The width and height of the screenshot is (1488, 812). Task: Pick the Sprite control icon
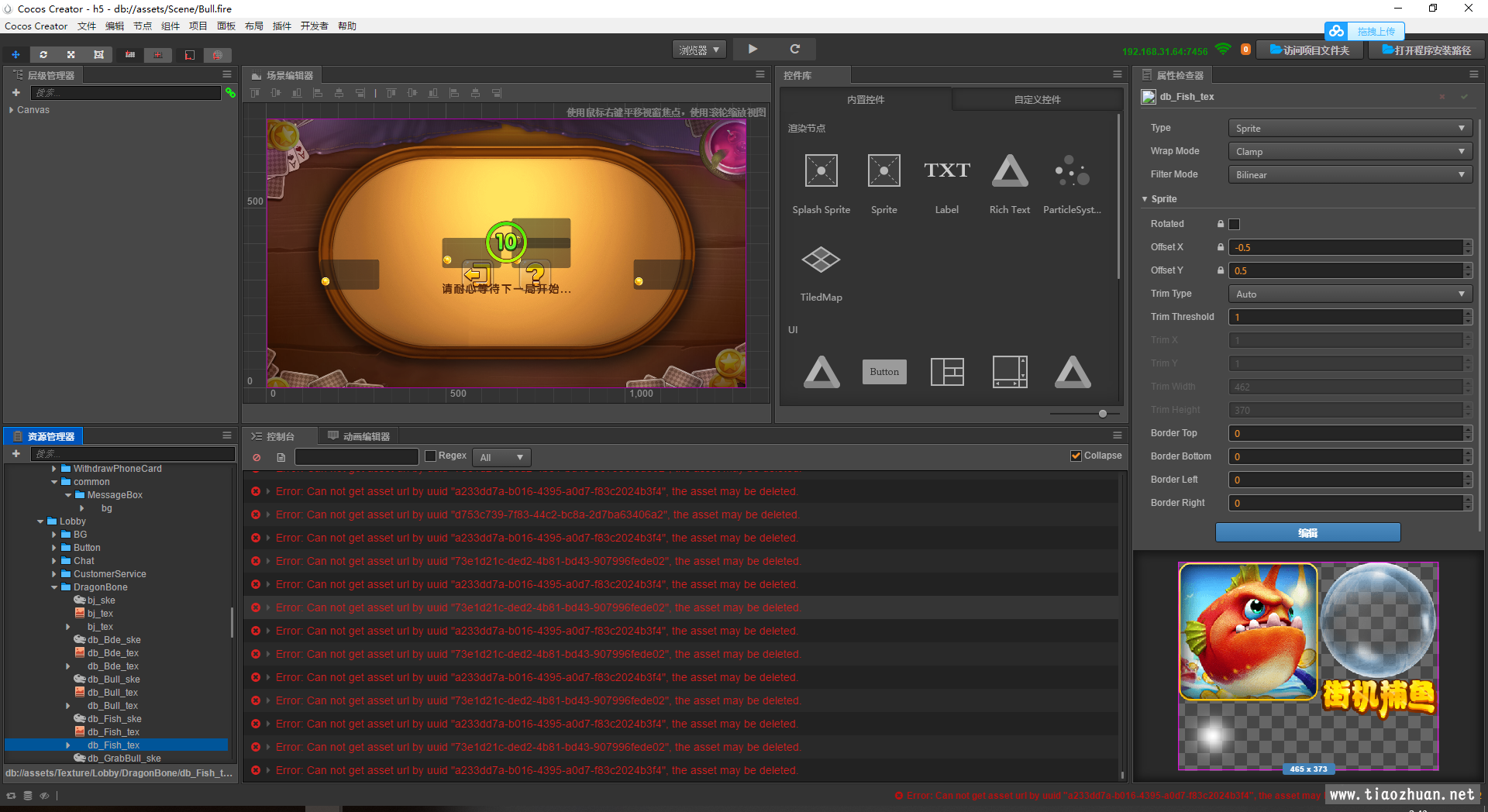click(x=883, y=170)
